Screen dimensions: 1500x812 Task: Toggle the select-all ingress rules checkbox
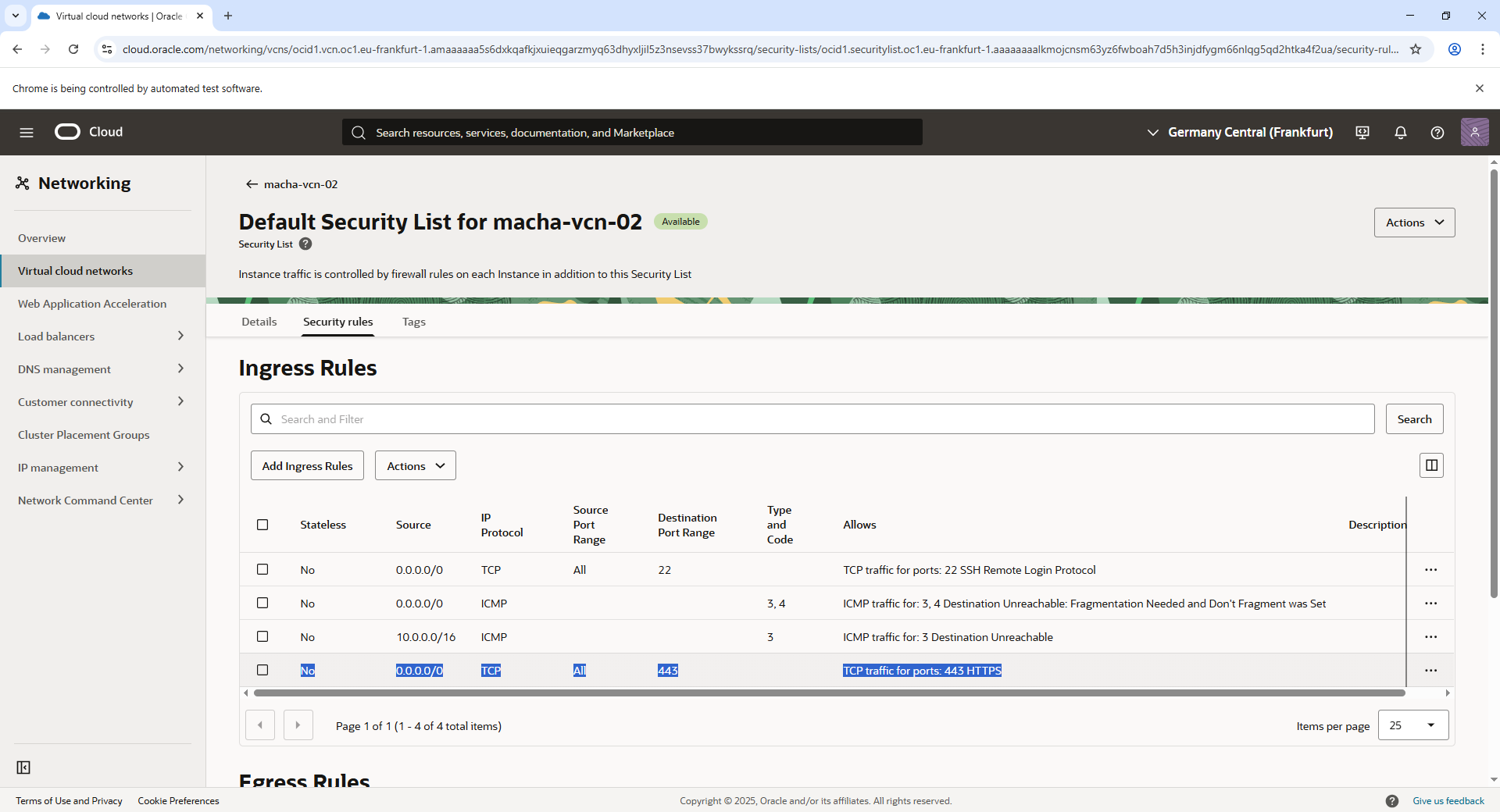pos(262,525)
